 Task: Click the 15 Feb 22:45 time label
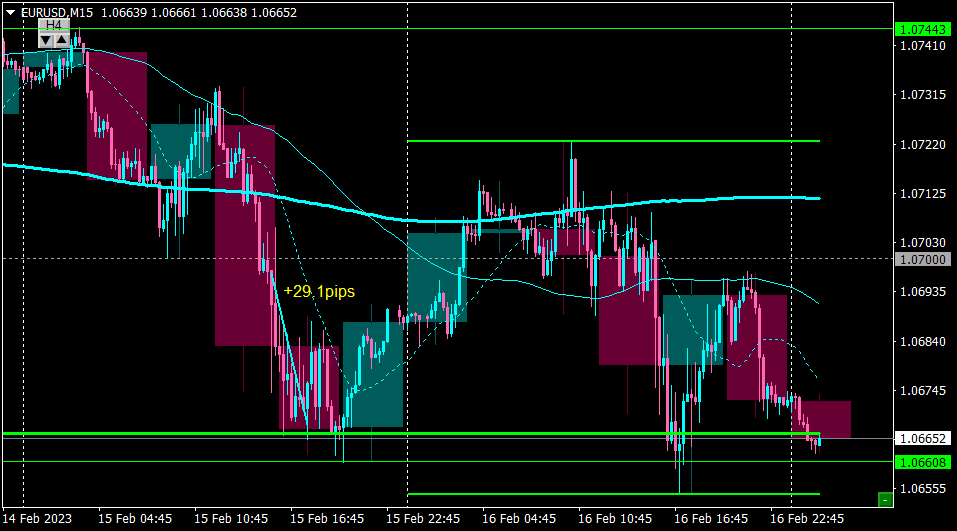tap(423, 519)
